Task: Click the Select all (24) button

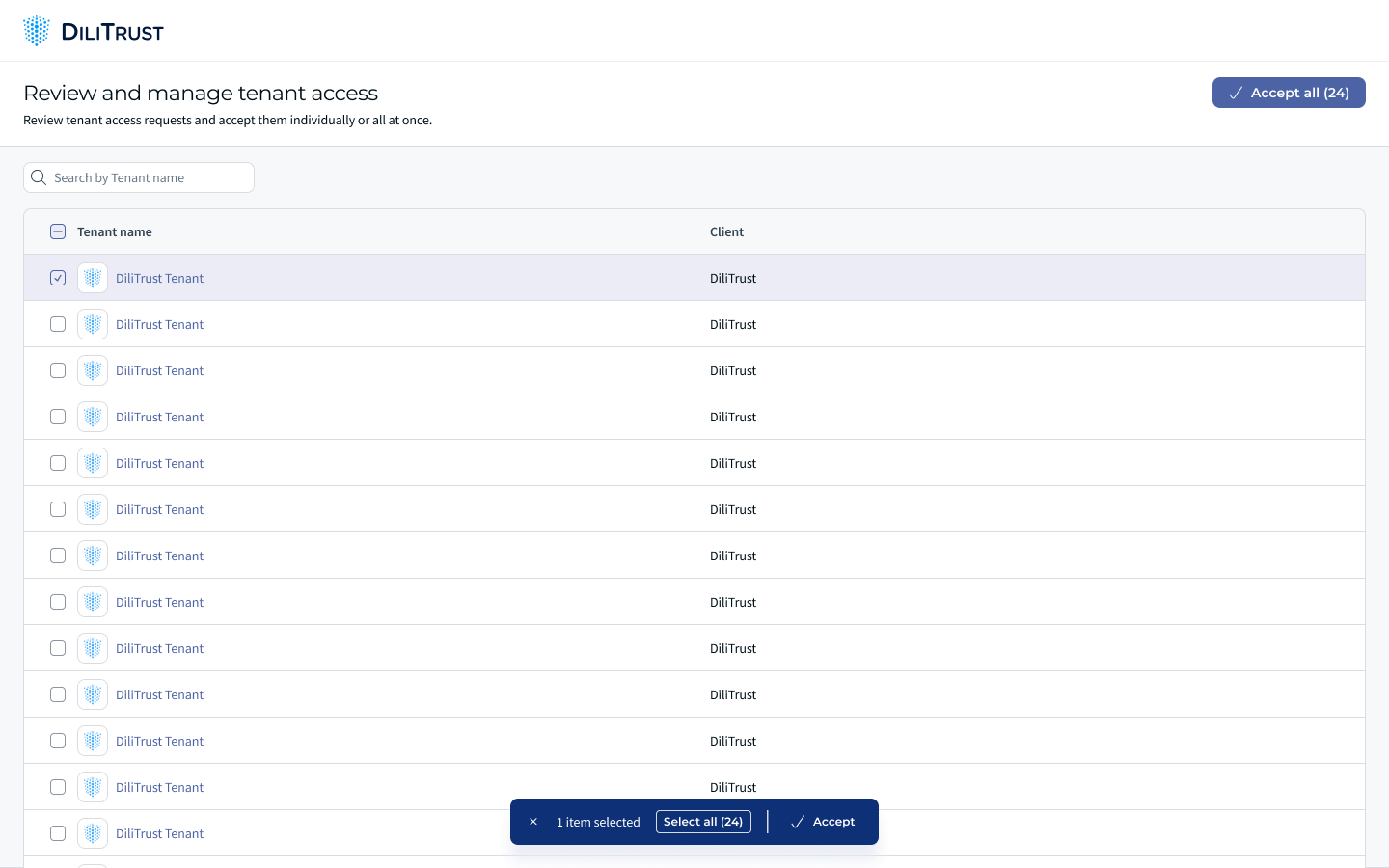Action: click(x=703, y=822)
